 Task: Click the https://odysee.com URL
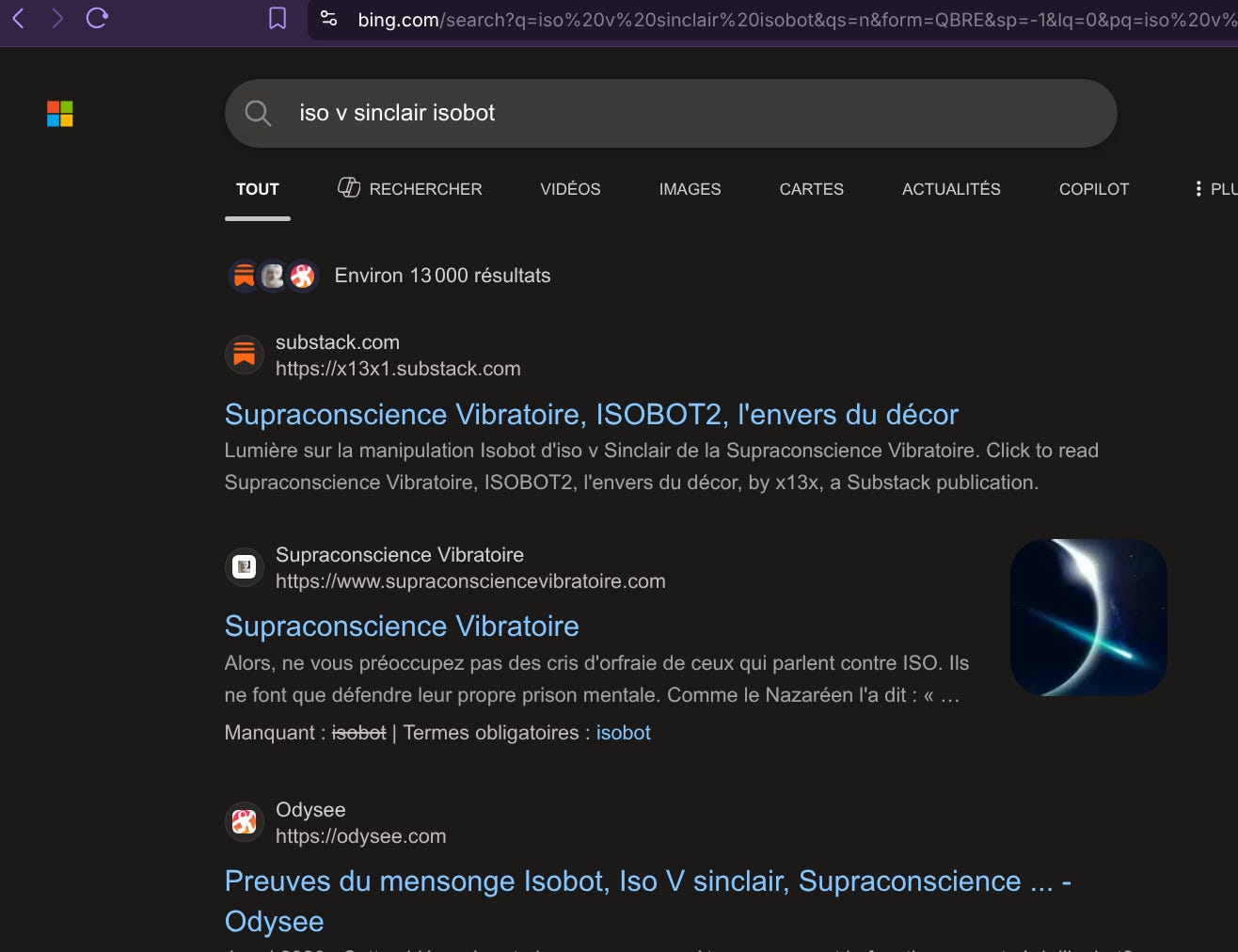pos(360,836)
